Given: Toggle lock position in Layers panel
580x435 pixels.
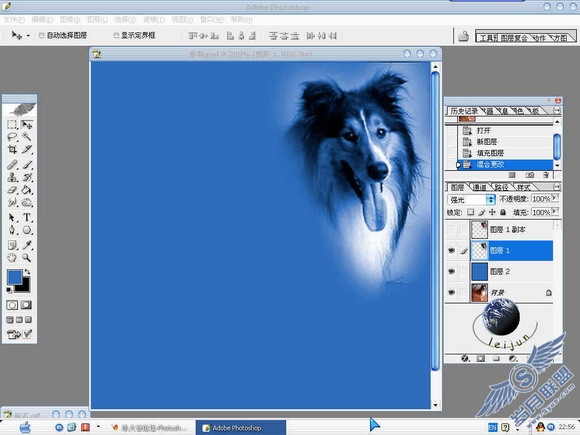Looking at the screenshot, I should 492,212.
